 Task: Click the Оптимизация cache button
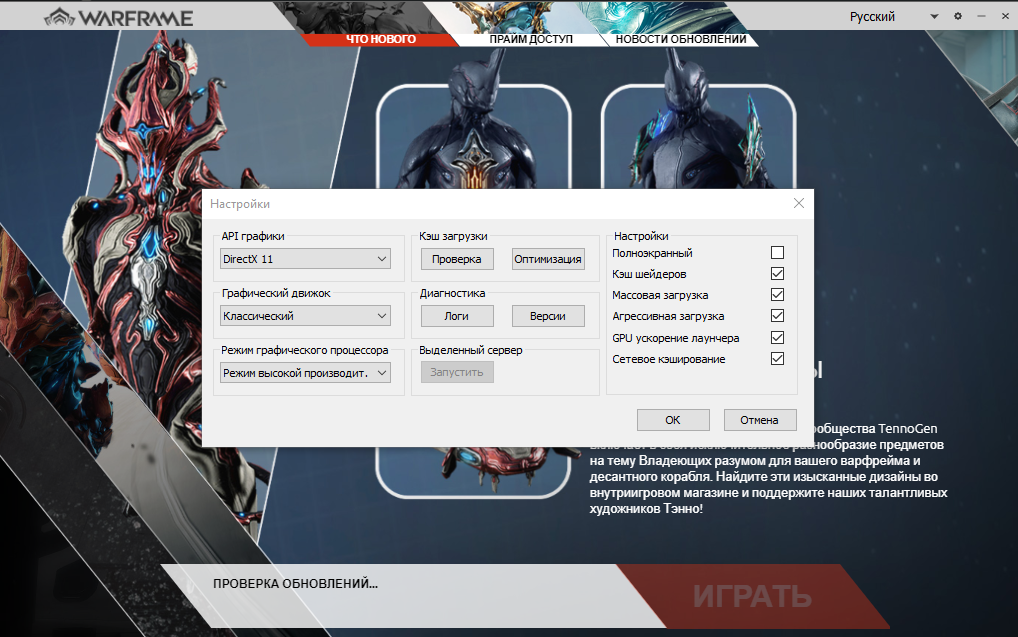coord(548,259)
